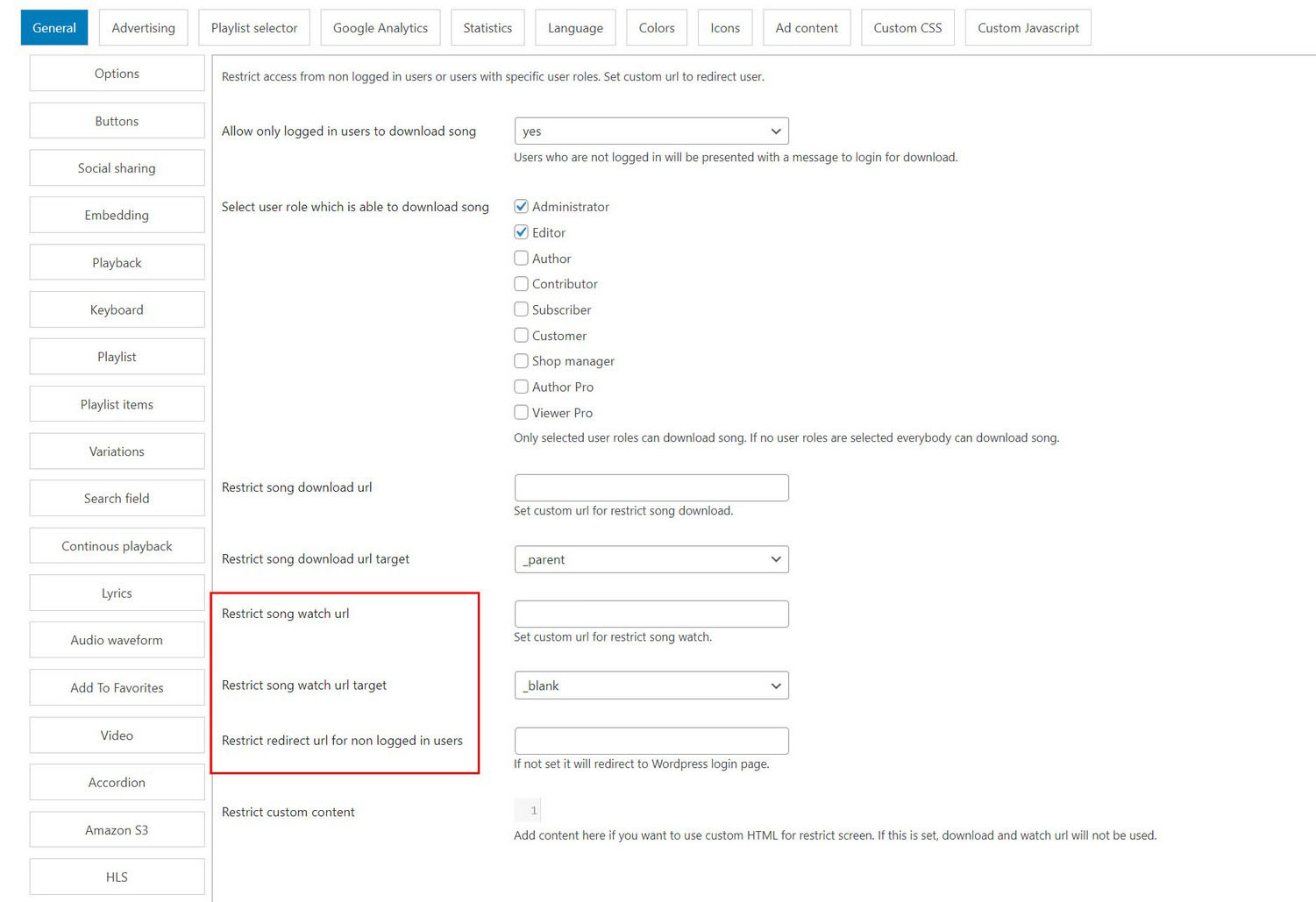Uncheck the Editor role checkbox

coord(521,232)
